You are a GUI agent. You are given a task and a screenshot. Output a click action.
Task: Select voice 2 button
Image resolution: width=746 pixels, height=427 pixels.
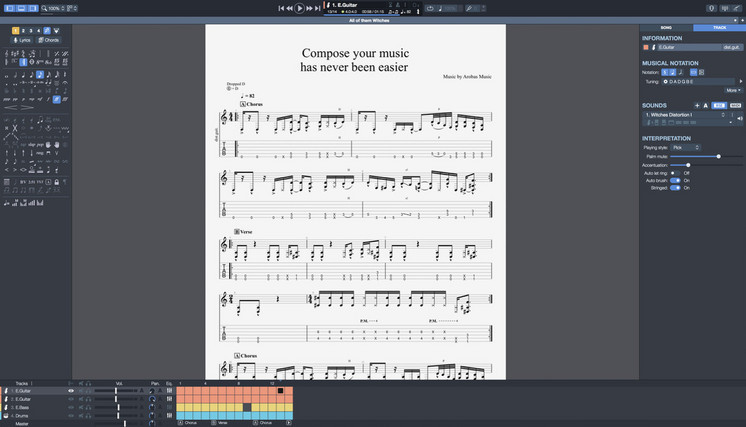23,30
